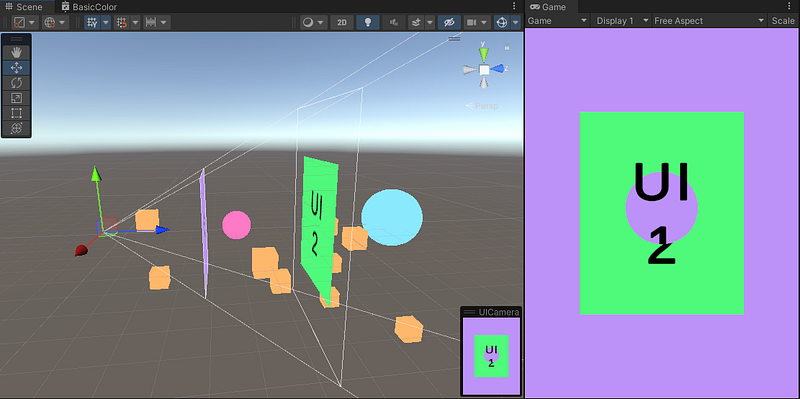The image size is (800, 399).
Task: Click the Scale label in Game view
Action: coord(783,21)
